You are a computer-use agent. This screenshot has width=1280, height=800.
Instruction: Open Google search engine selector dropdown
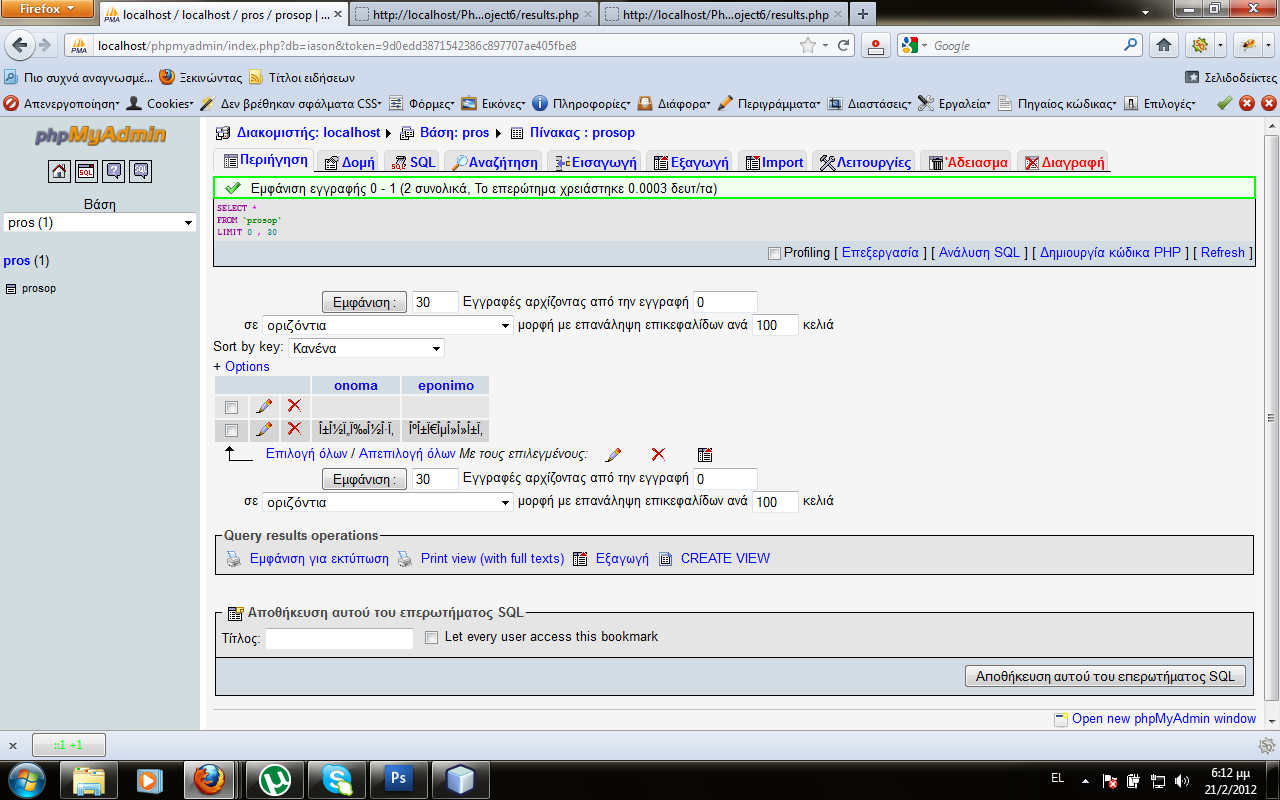tap(914, 45)
